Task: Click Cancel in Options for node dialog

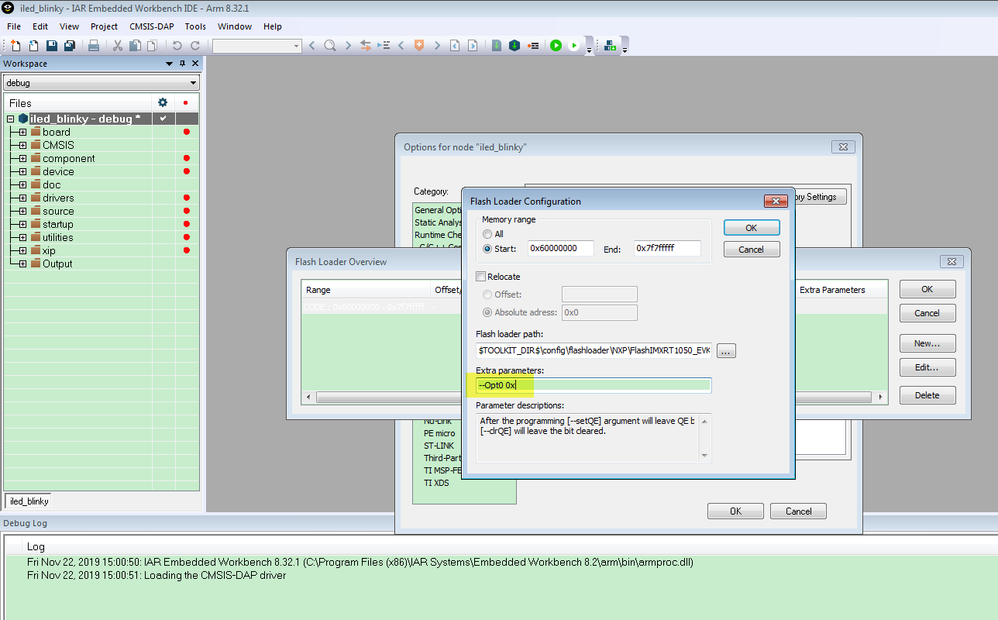Action: coord(798,511)
